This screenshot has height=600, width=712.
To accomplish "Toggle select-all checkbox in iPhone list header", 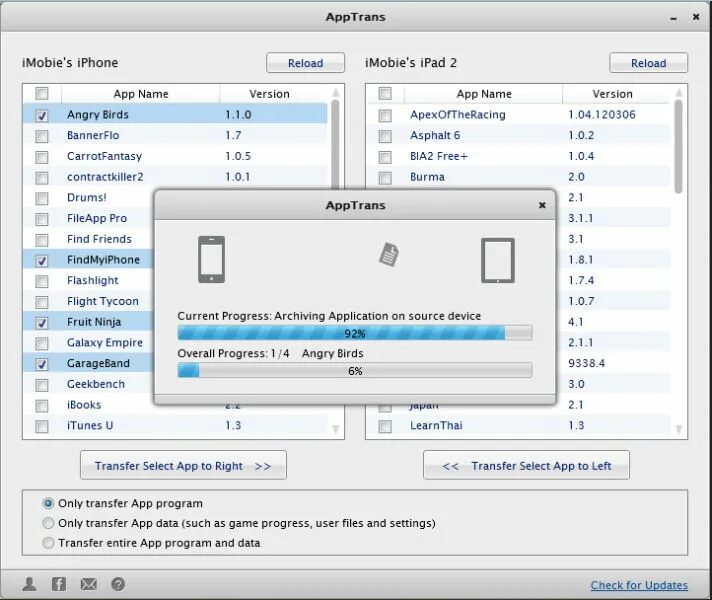I will click(42, 94).
